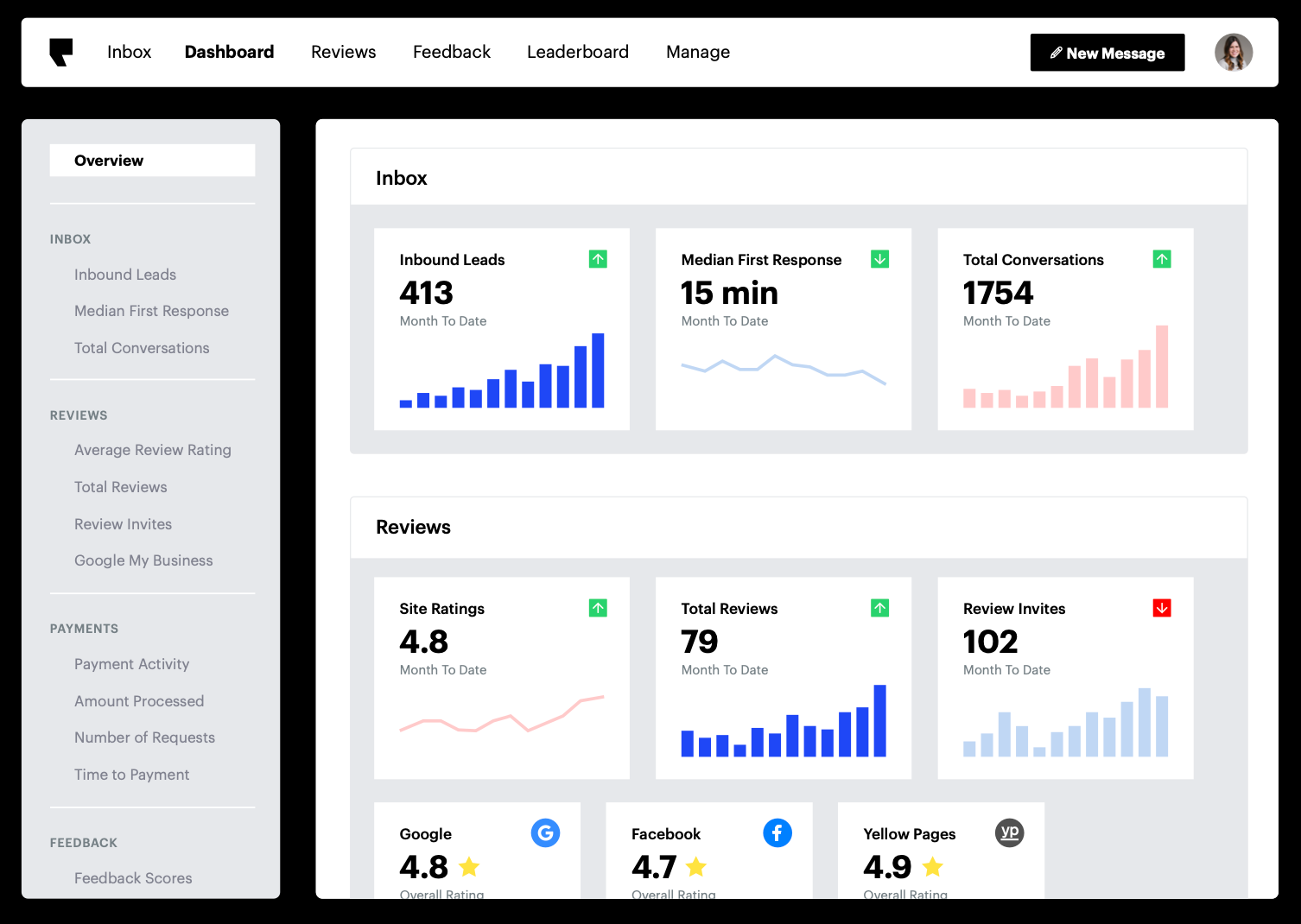Open the user profile avatar

1234,52
